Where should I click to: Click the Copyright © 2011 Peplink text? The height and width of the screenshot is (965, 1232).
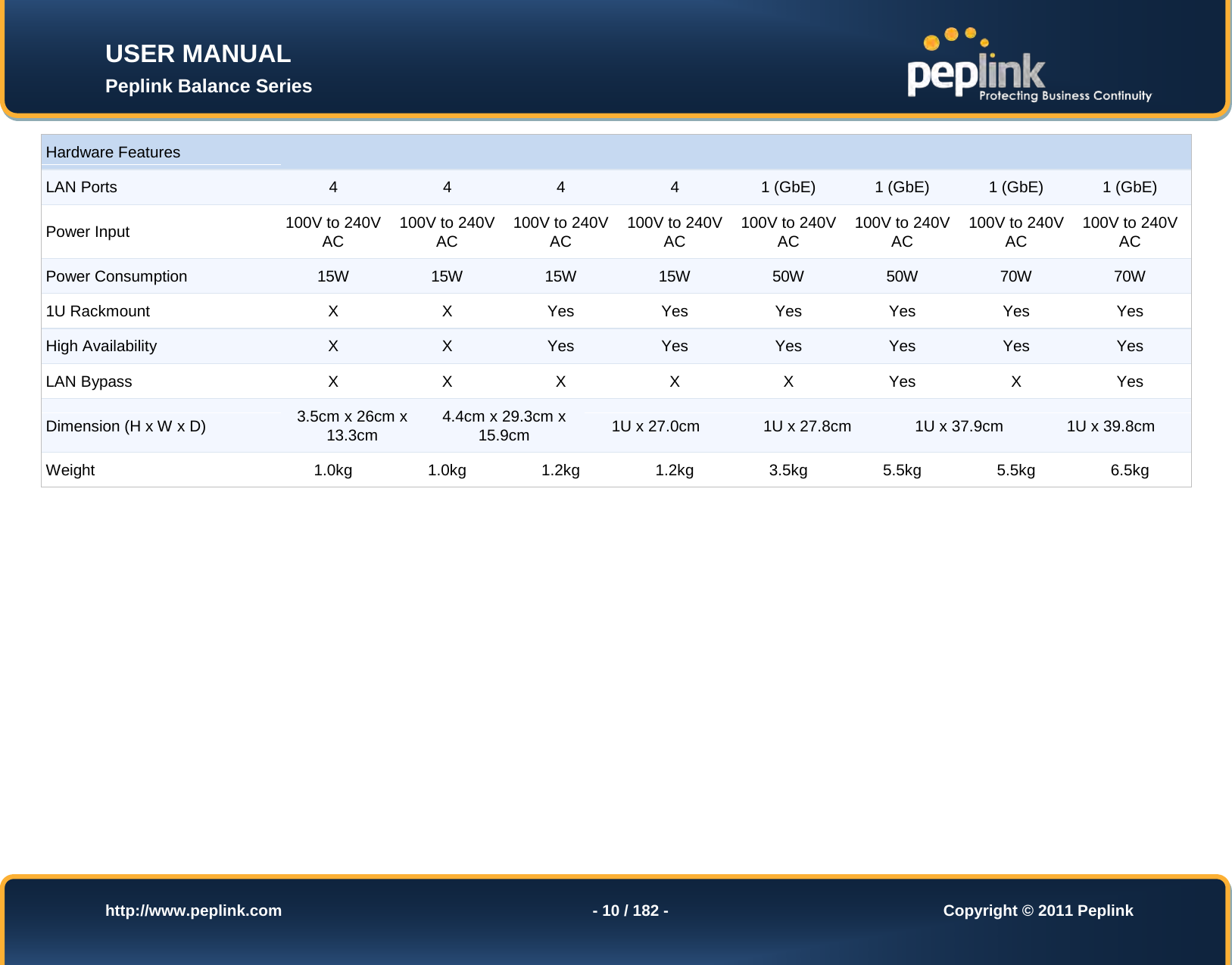1037,911
